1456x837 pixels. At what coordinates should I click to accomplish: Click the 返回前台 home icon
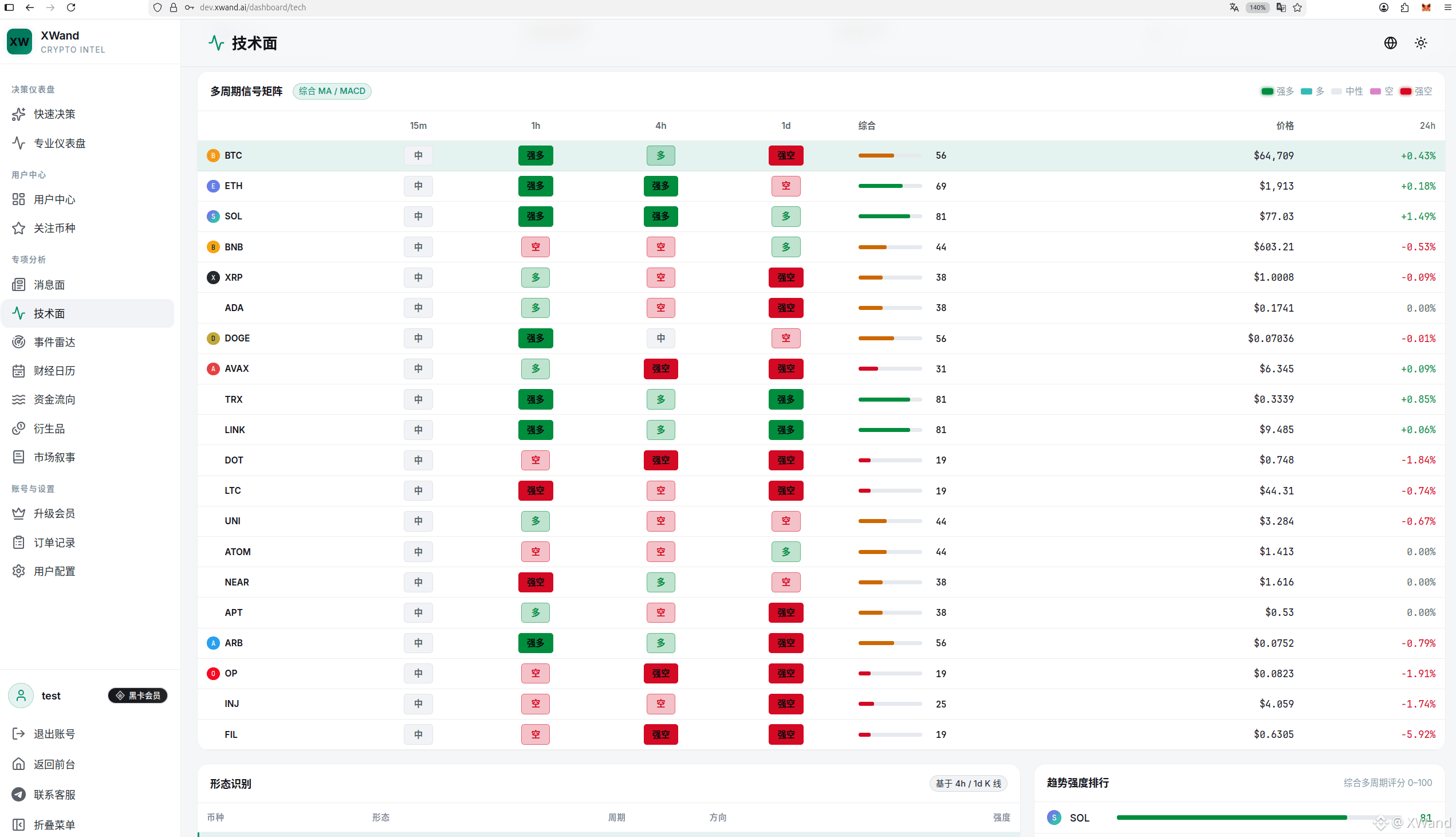[19, 764]
